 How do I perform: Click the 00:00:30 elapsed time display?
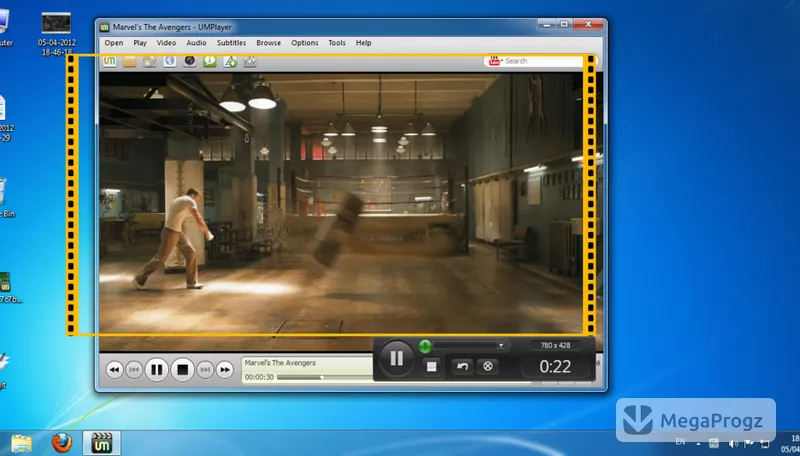pyautogui.click(x=259, y=377)
